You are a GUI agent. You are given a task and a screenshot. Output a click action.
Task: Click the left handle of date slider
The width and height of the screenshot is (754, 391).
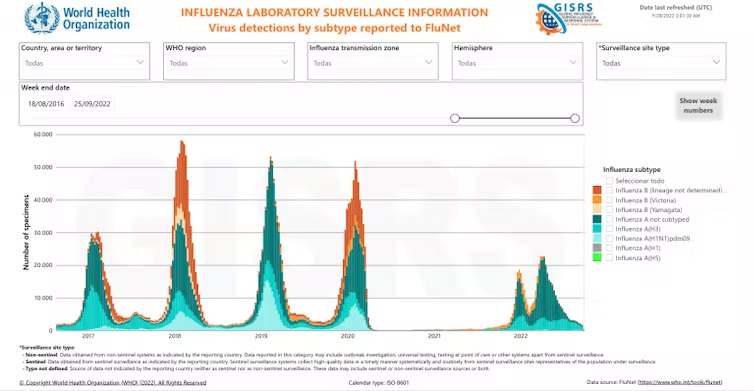click(455, 118)
